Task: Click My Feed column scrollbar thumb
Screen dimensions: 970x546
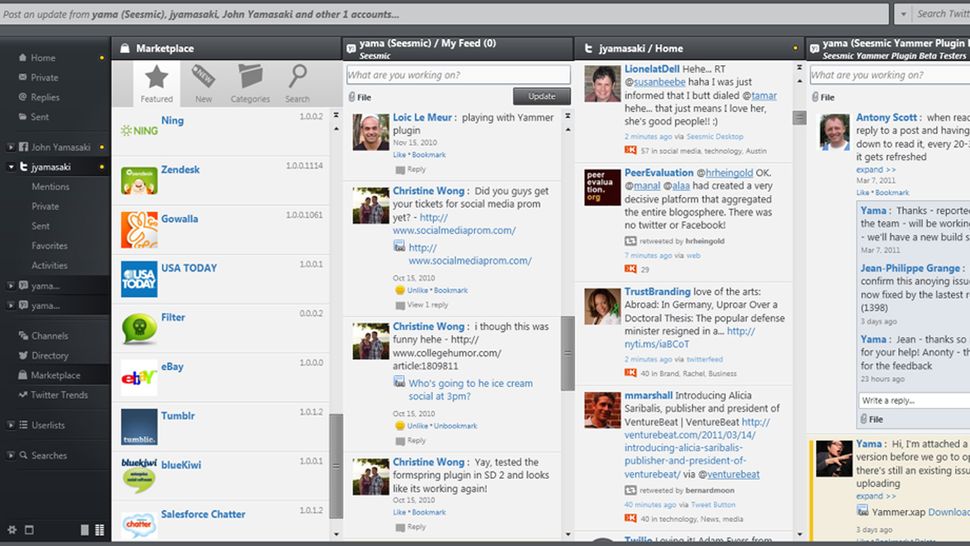Action: (567, 354)
